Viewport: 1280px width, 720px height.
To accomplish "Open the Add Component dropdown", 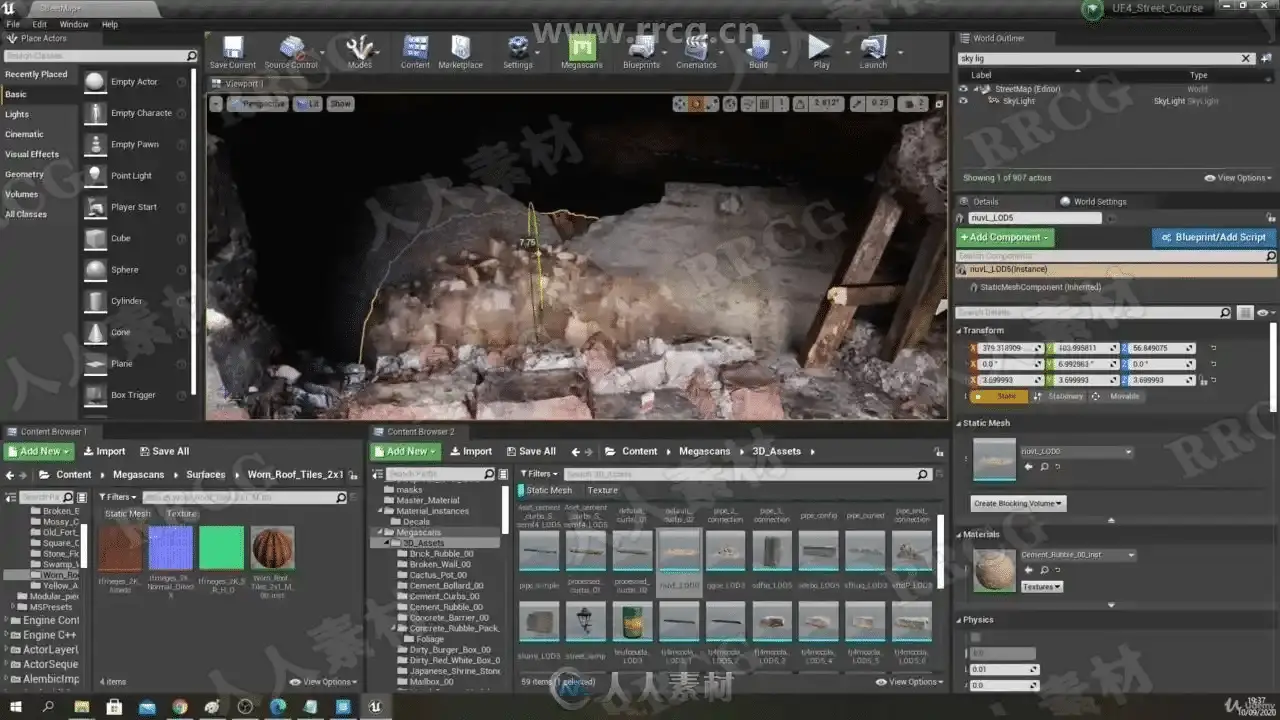I will pyautogui.click(x=1005, y=238).
